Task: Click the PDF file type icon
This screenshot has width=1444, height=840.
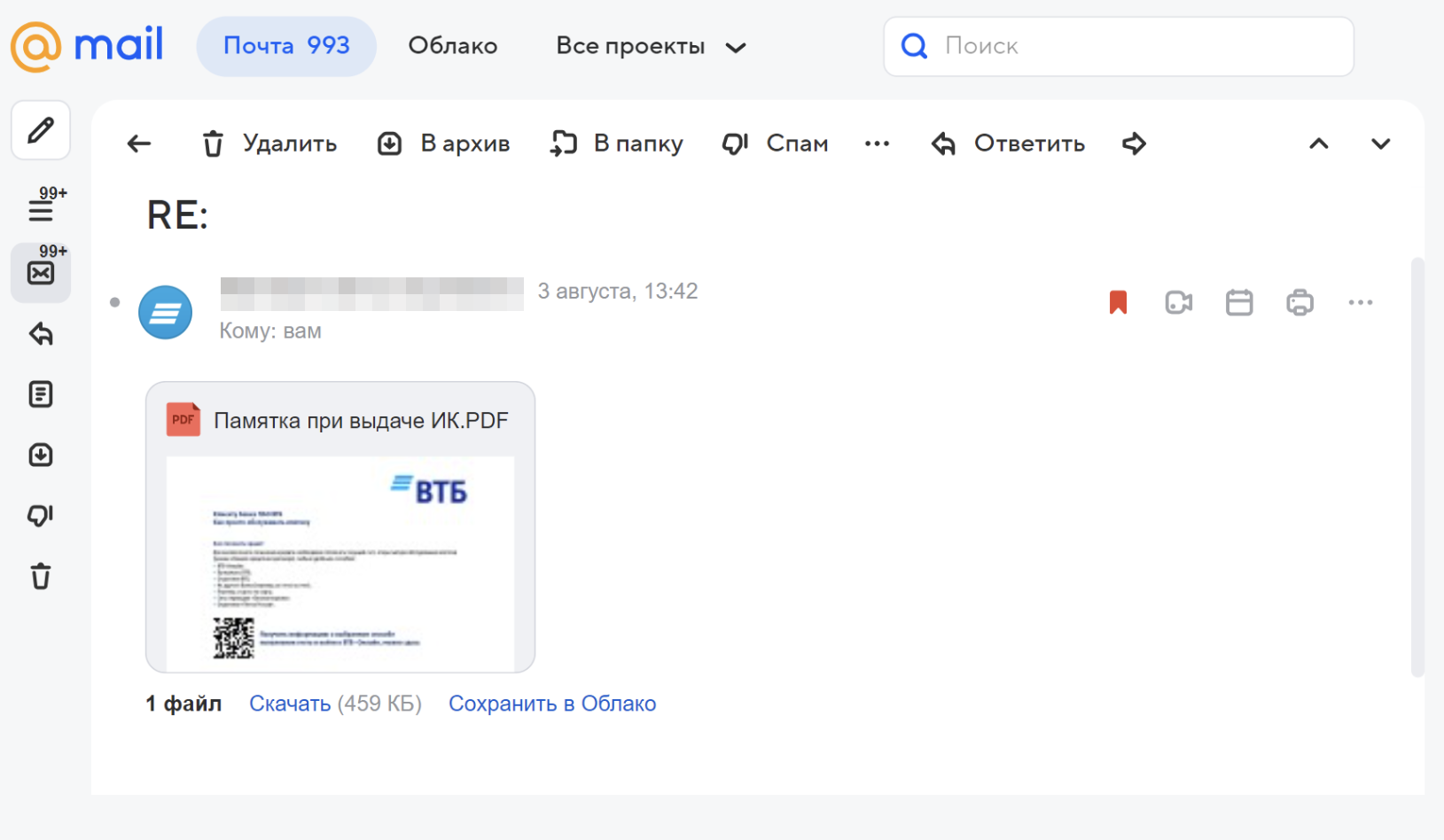Action: [x=183, y=420]
